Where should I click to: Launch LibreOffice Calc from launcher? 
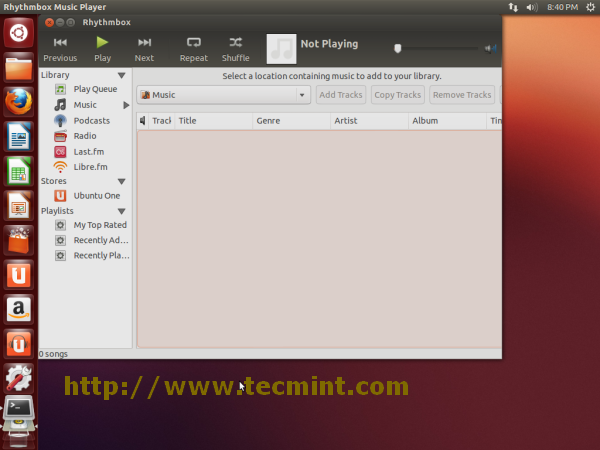[x=18, y=171]
